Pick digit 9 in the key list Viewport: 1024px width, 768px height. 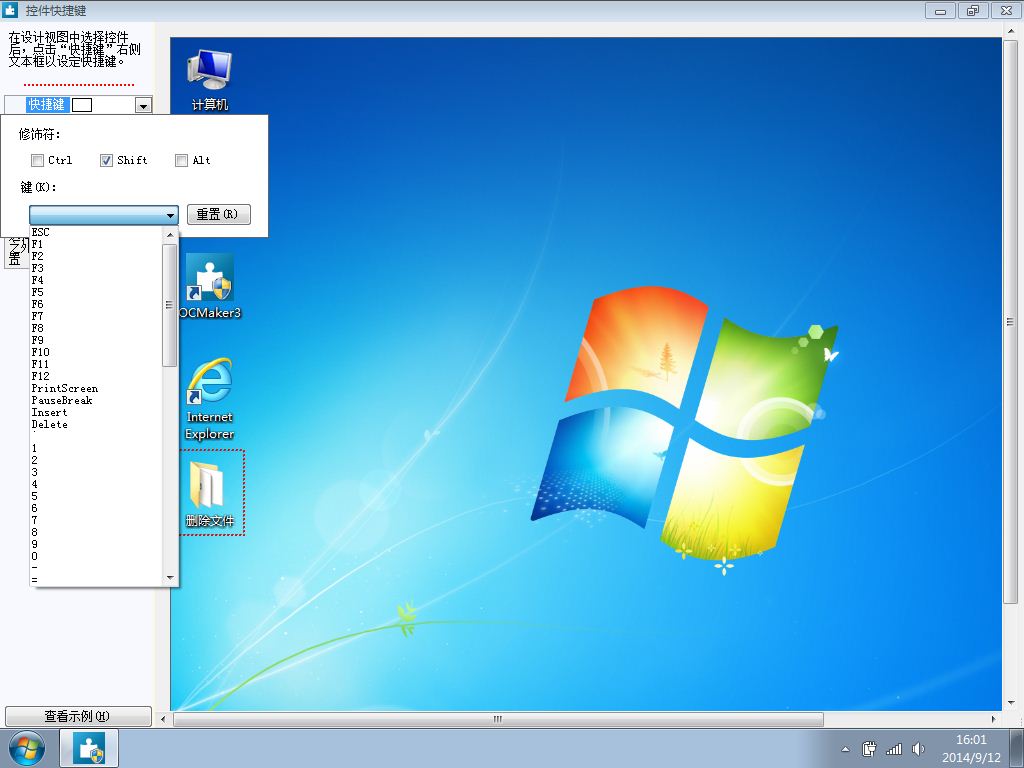[95, 544]
